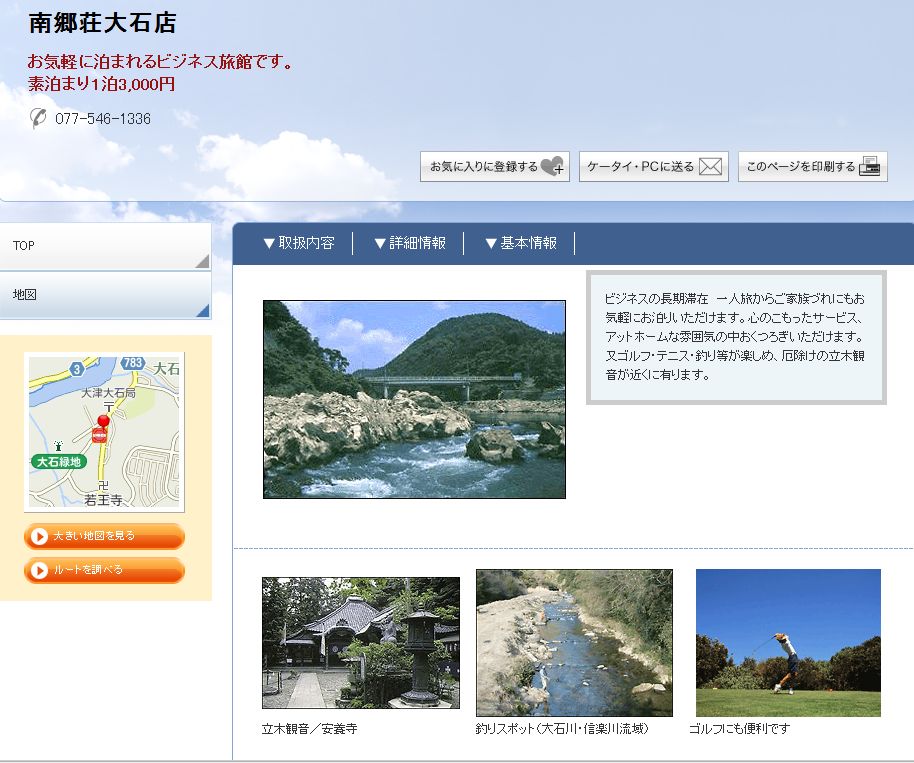Click the play arrow on ルートを調べる
The height and width of the screenshot is (763, 914).
click(x=39, y=570)
